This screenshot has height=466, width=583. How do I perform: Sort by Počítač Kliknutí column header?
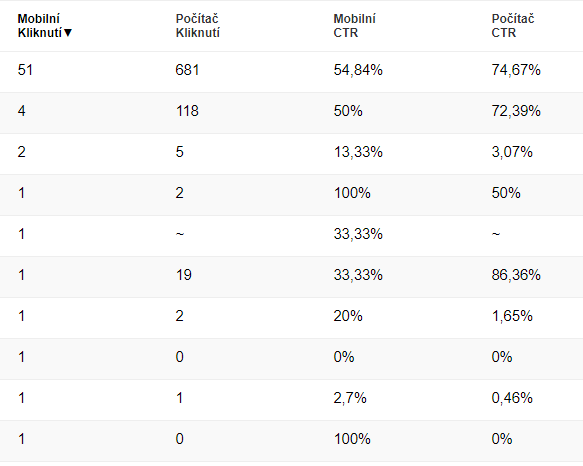point(197,26)
